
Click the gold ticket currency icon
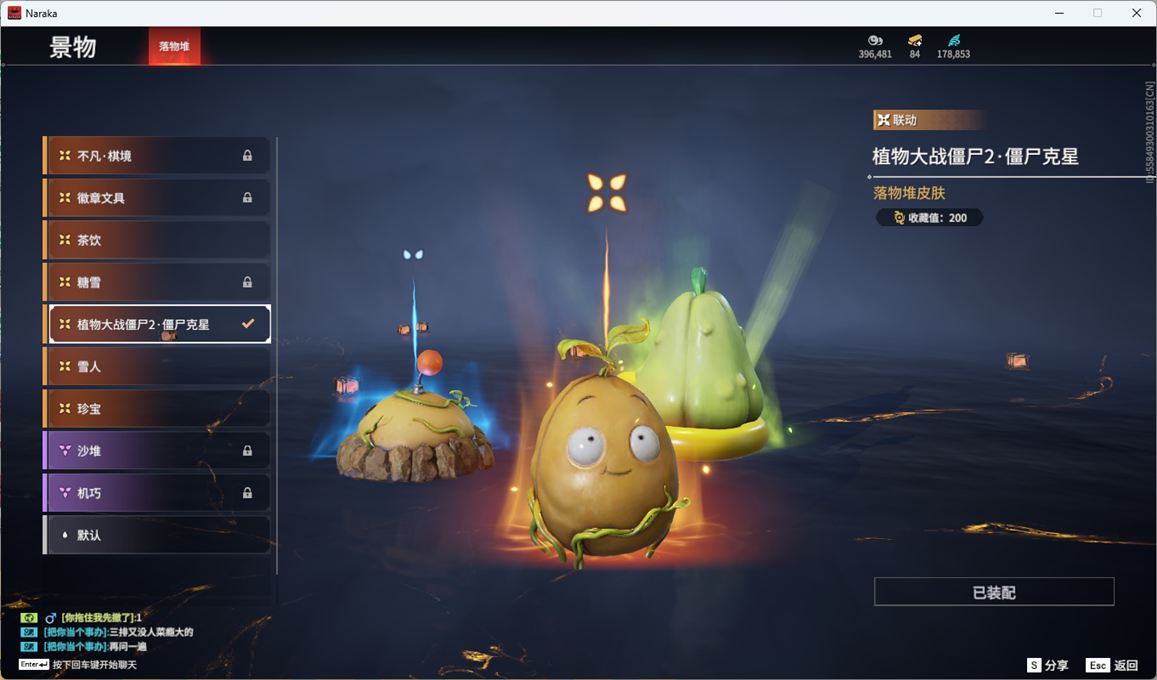[x=915, y=41]
